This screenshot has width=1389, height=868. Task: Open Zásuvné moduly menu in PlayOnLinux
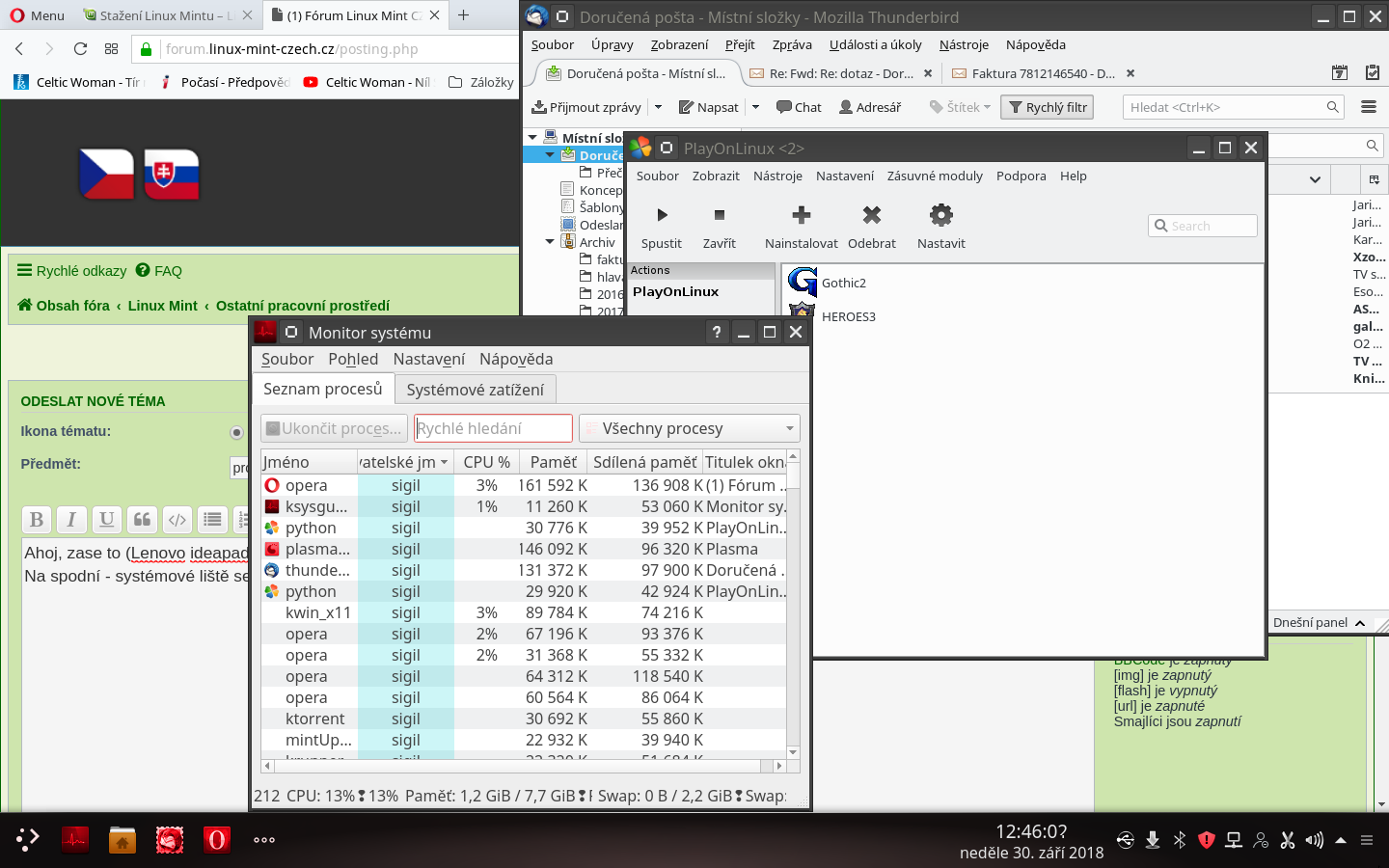[935, 176]
